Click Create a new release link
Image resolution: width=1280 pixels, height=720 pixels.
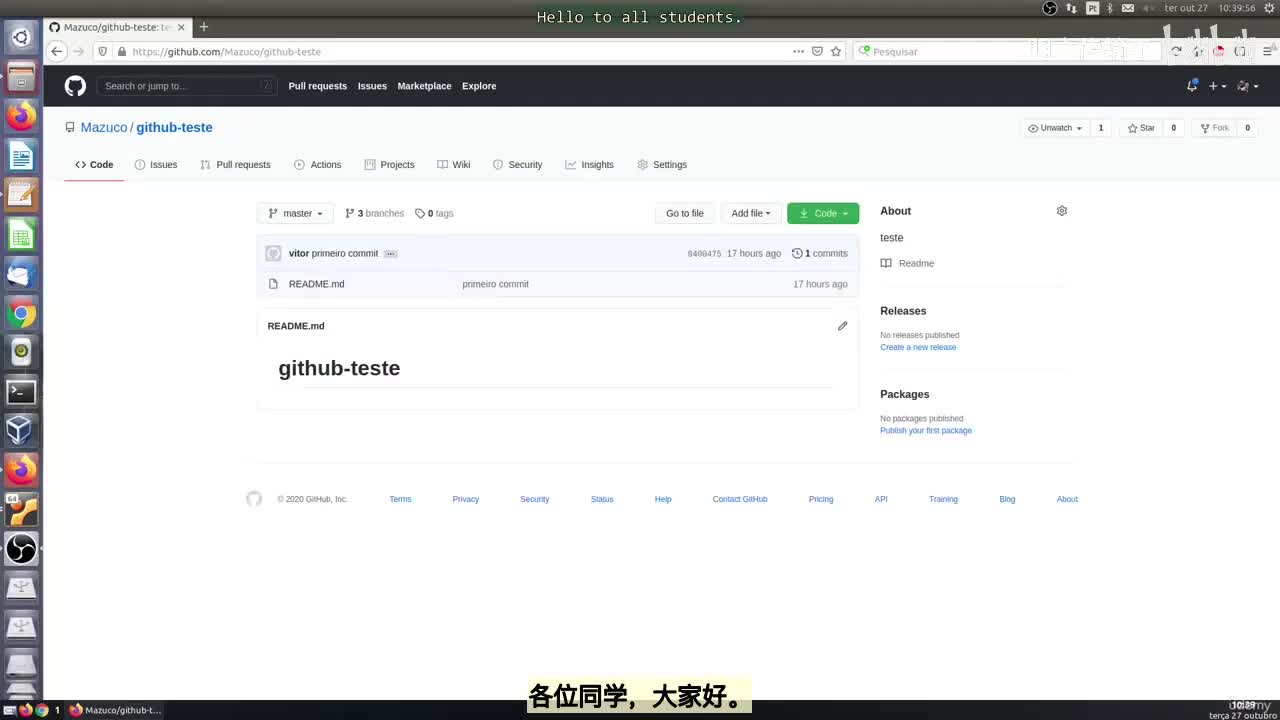coord(918,347)
